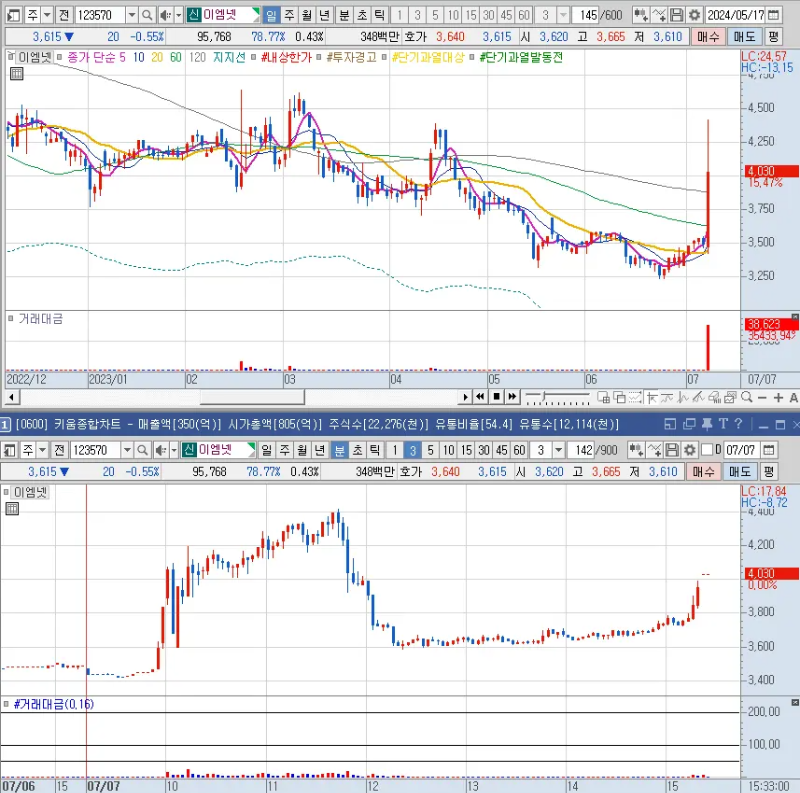
Task: Open calendar picker next to 07/07 date
Action: tap(769, 450)
